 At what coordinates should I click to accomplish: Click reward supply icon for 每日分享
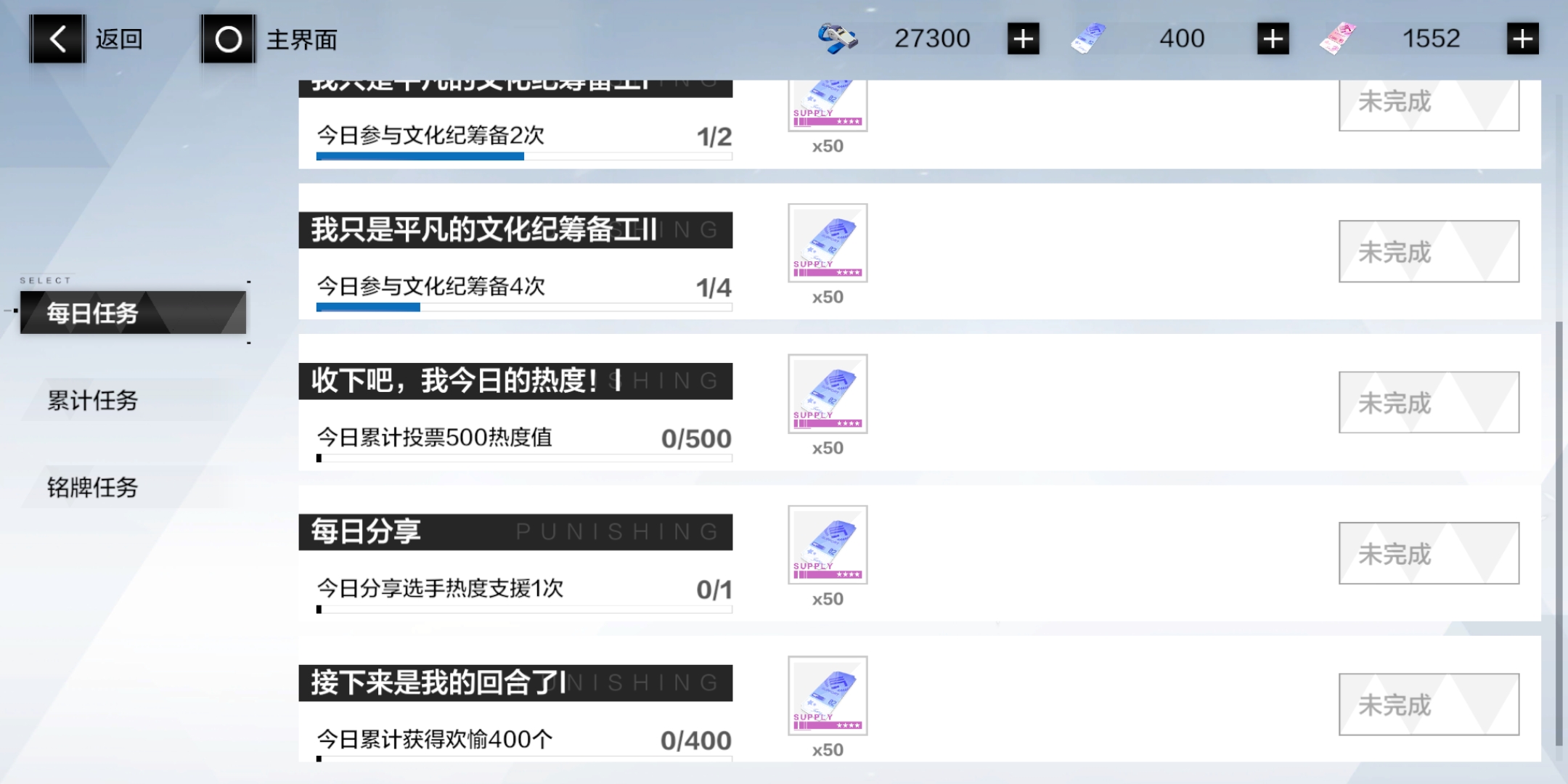(828, 545)
